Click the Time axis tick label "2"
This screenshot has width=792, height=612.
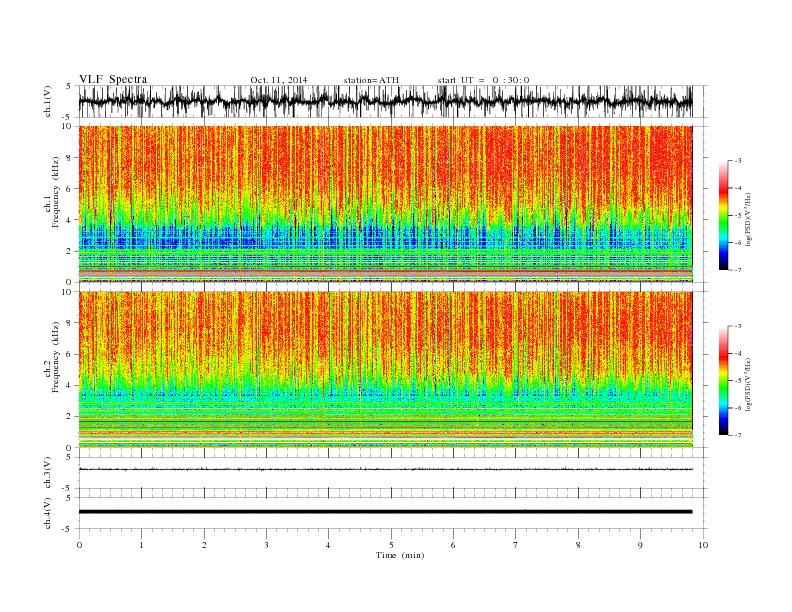[x=204, y=545]
